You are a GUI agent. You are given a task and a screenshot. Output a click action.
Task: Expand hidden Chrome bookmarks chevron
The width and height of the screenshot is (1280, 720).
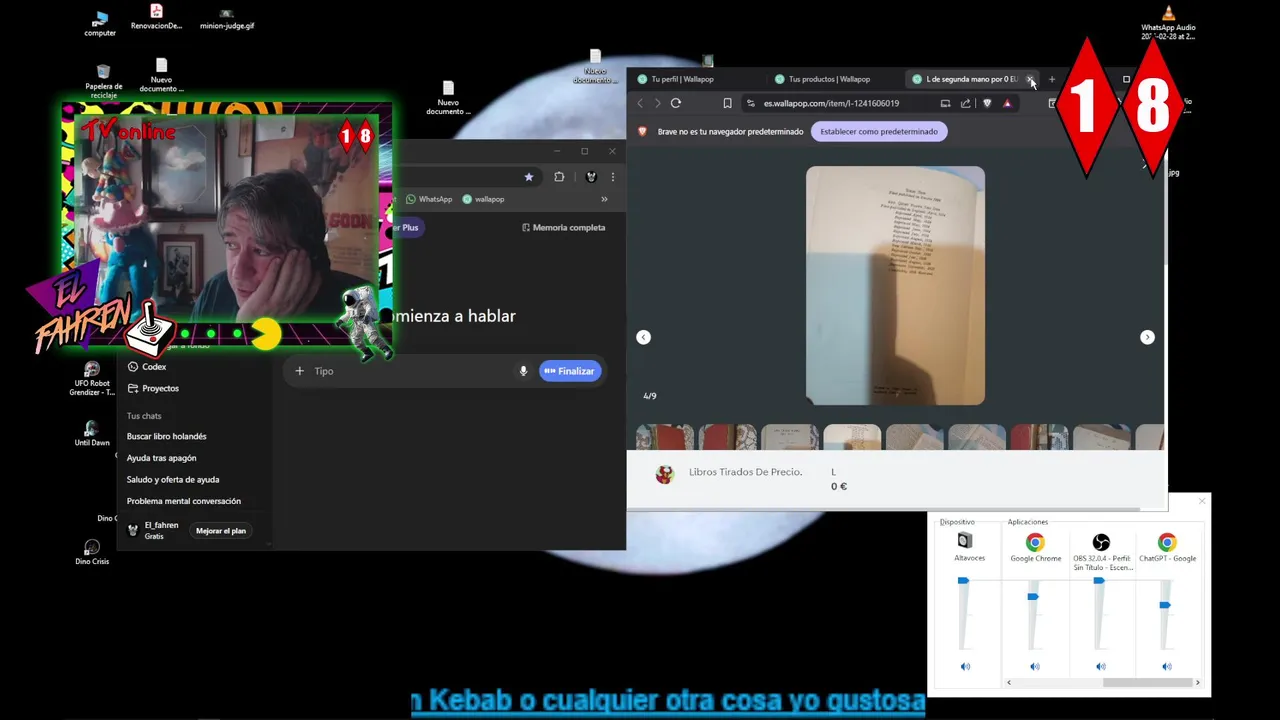(604, 199)
